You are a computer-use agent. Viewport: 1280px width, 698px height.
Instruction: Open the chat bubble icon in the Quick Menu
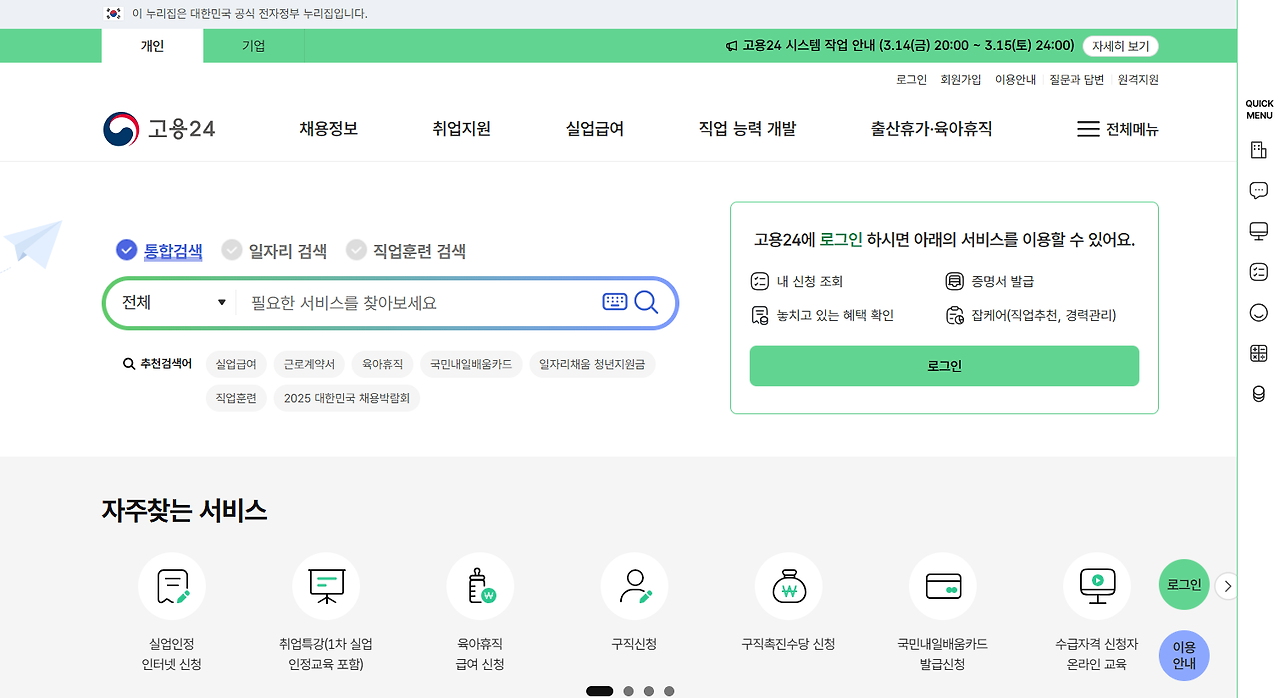click(1259, 190)
